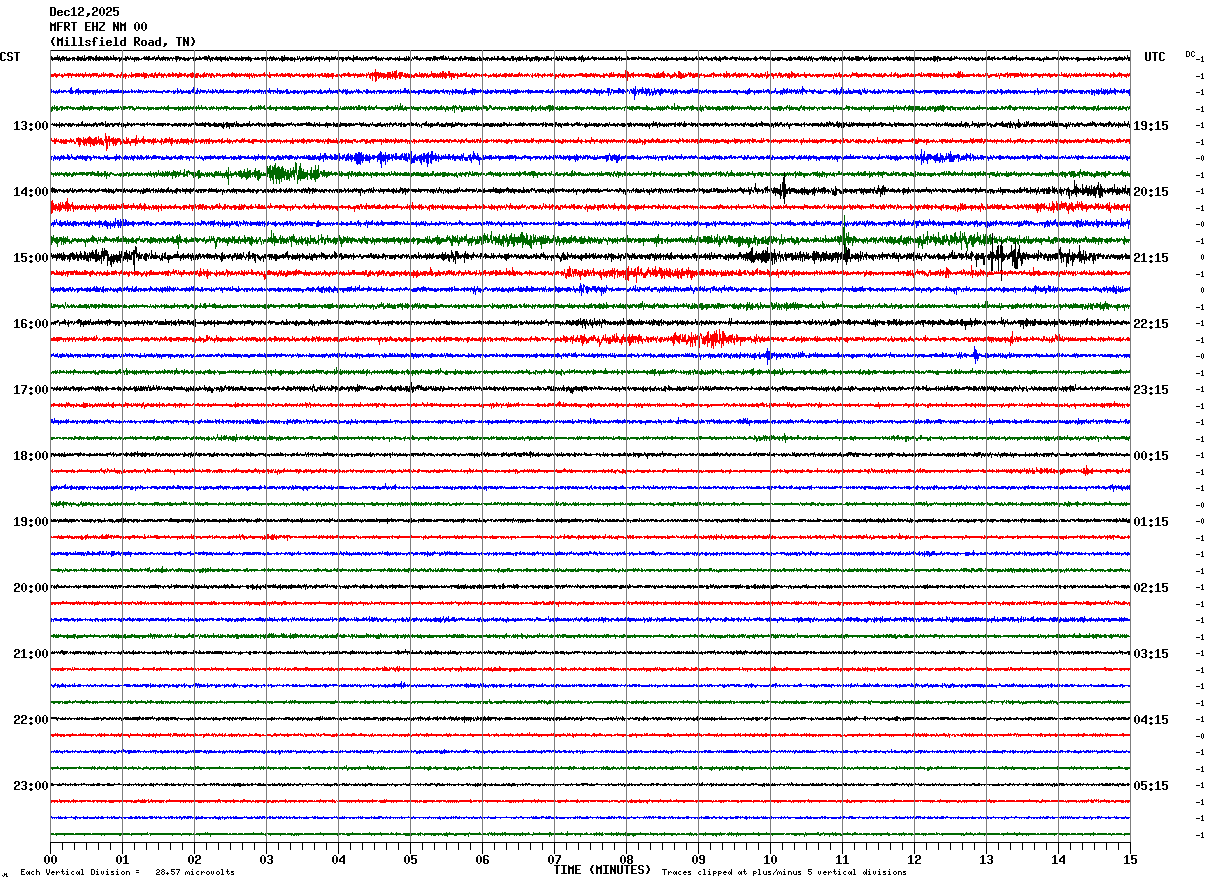The width and height of the screenshot is (1210, 886).
Task: Click minute 03 tick label on time axis
Action: [x=266, y=859]
